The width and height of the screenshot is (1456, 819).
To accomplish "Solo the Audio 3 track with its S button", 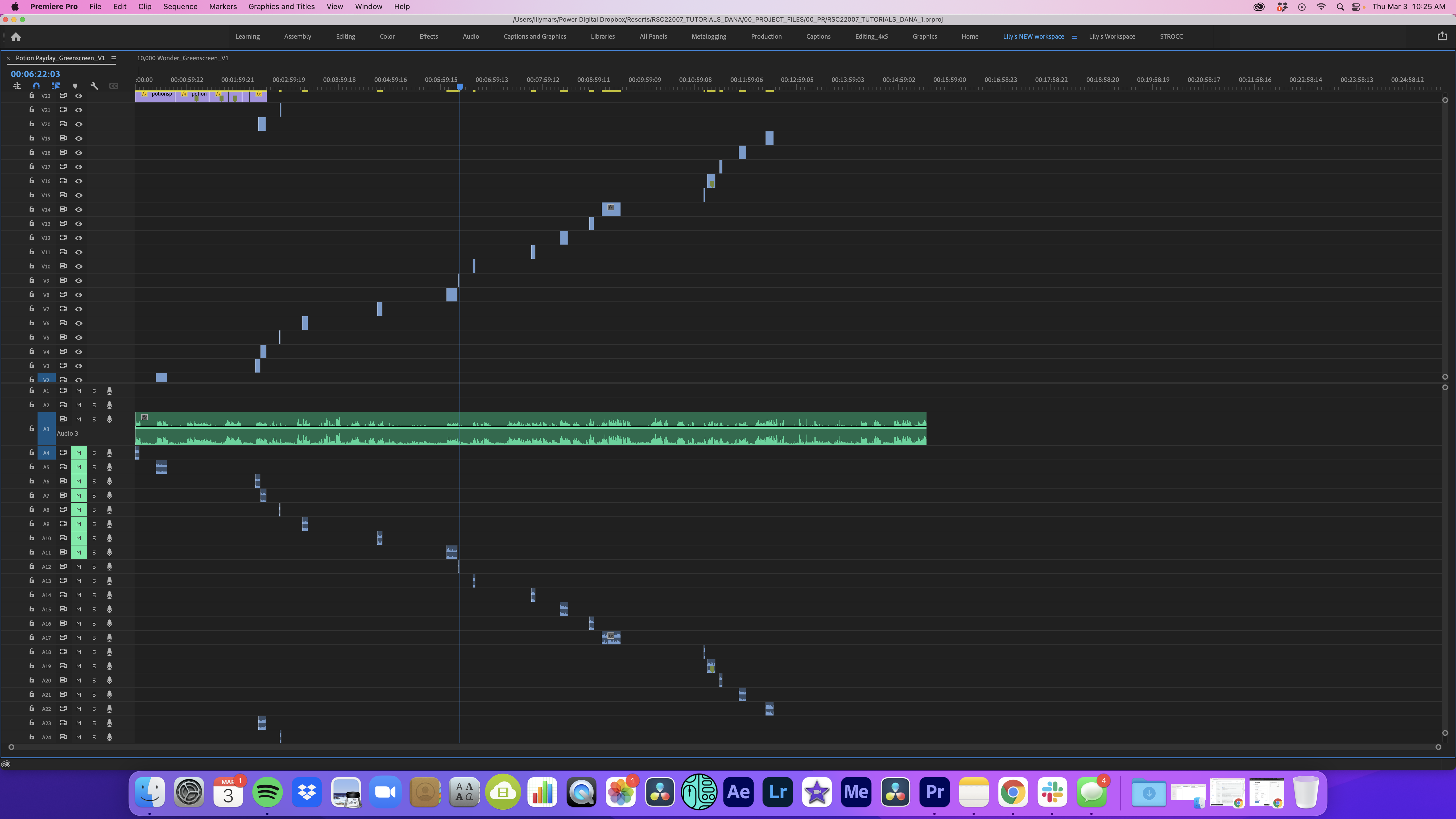I will 94,419.
